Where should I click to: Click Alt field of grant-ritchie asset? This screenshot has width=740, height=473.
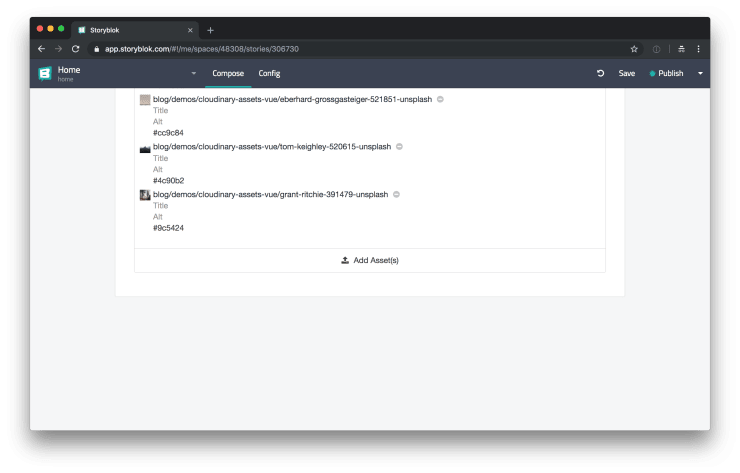[158, 217]
